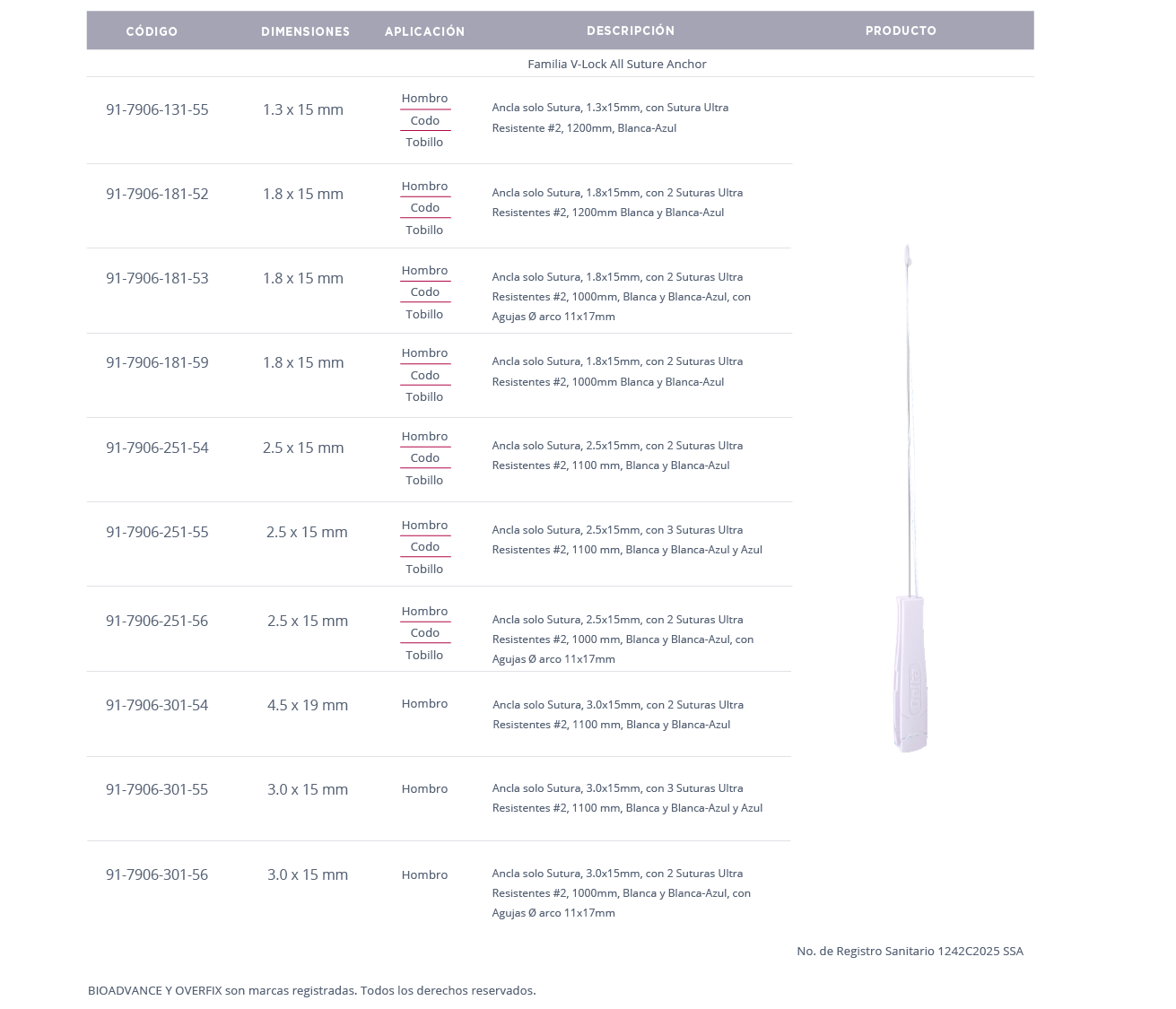Image resolution: width=1176 pixels, height=1009 pixels.
Task: Click product code 91-7906-251-56
Action: [157, 621]
